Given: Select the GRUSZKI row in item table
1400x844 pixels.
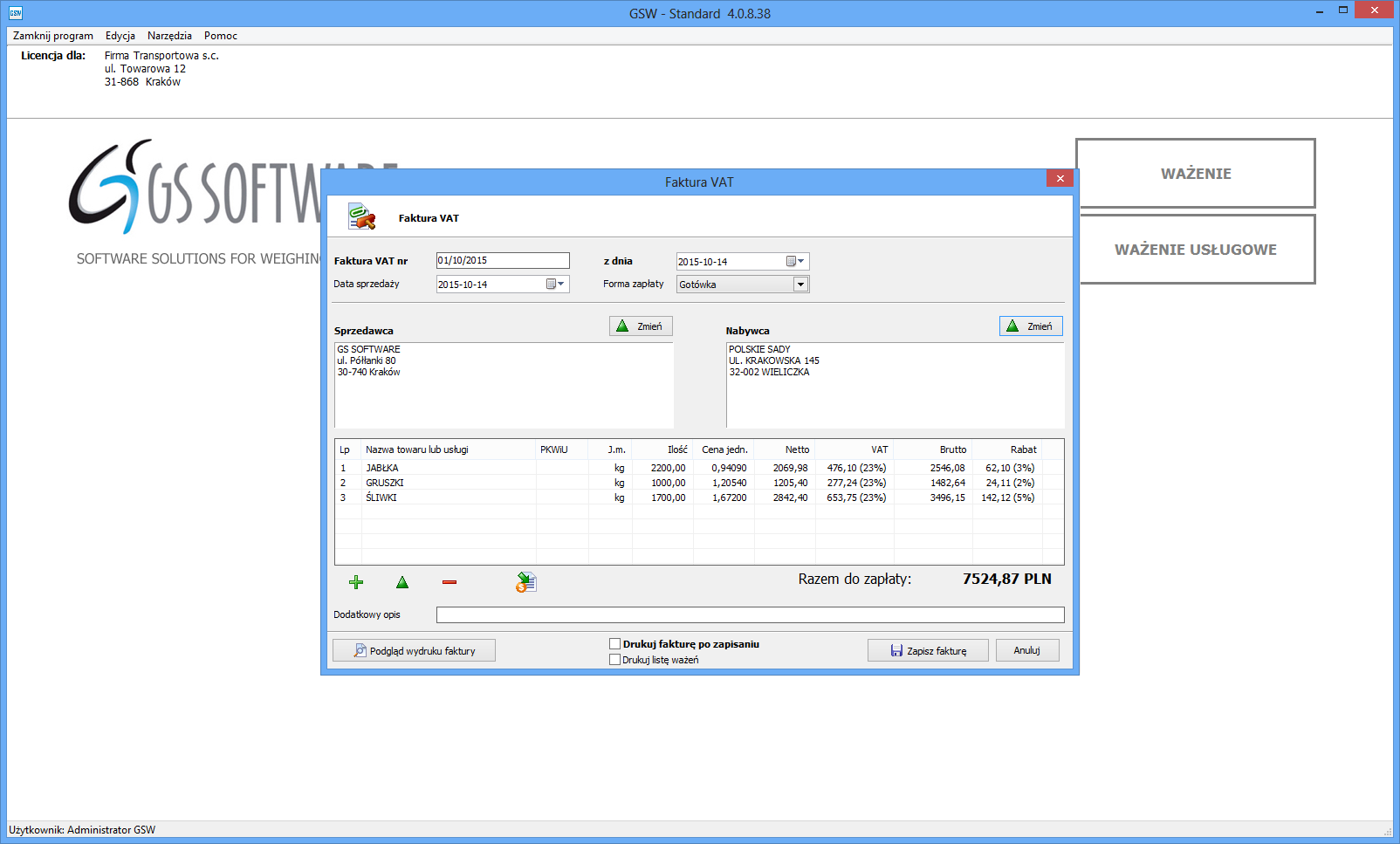Looking at the screenshot, I should pyautogui.click(x=385, y=483).
